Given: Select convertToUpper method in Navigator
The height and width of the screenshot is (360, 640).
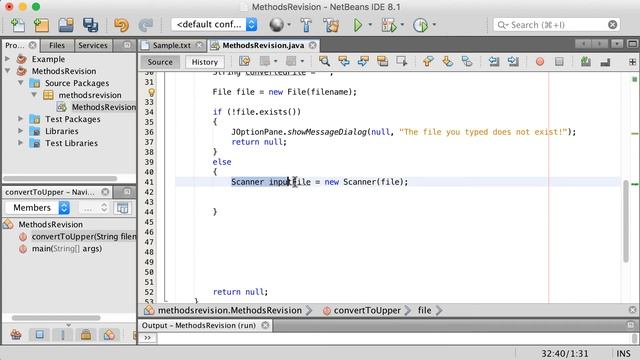Looking at the screenshot, I should coord(84,236).
